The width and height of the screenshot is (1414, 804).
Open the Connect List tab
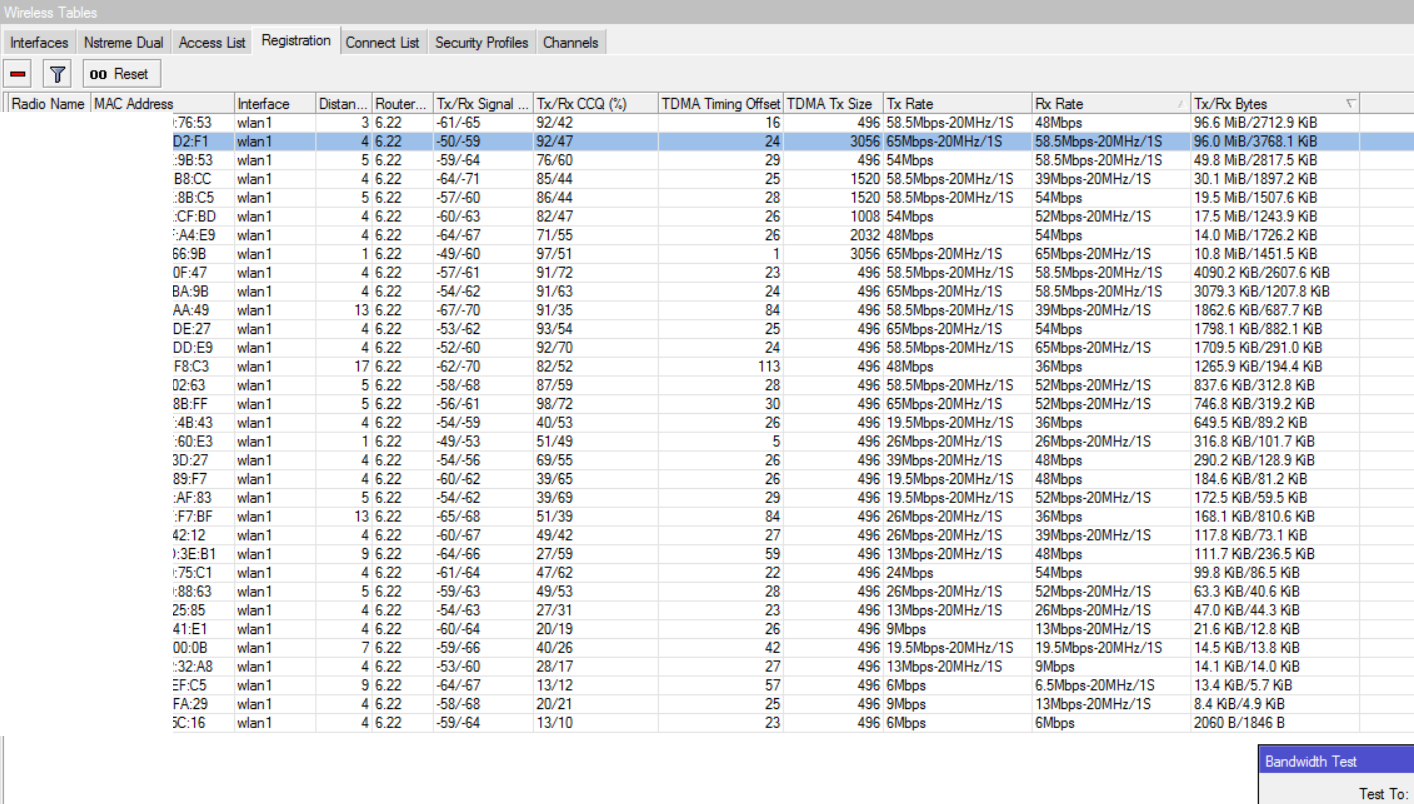383,42
